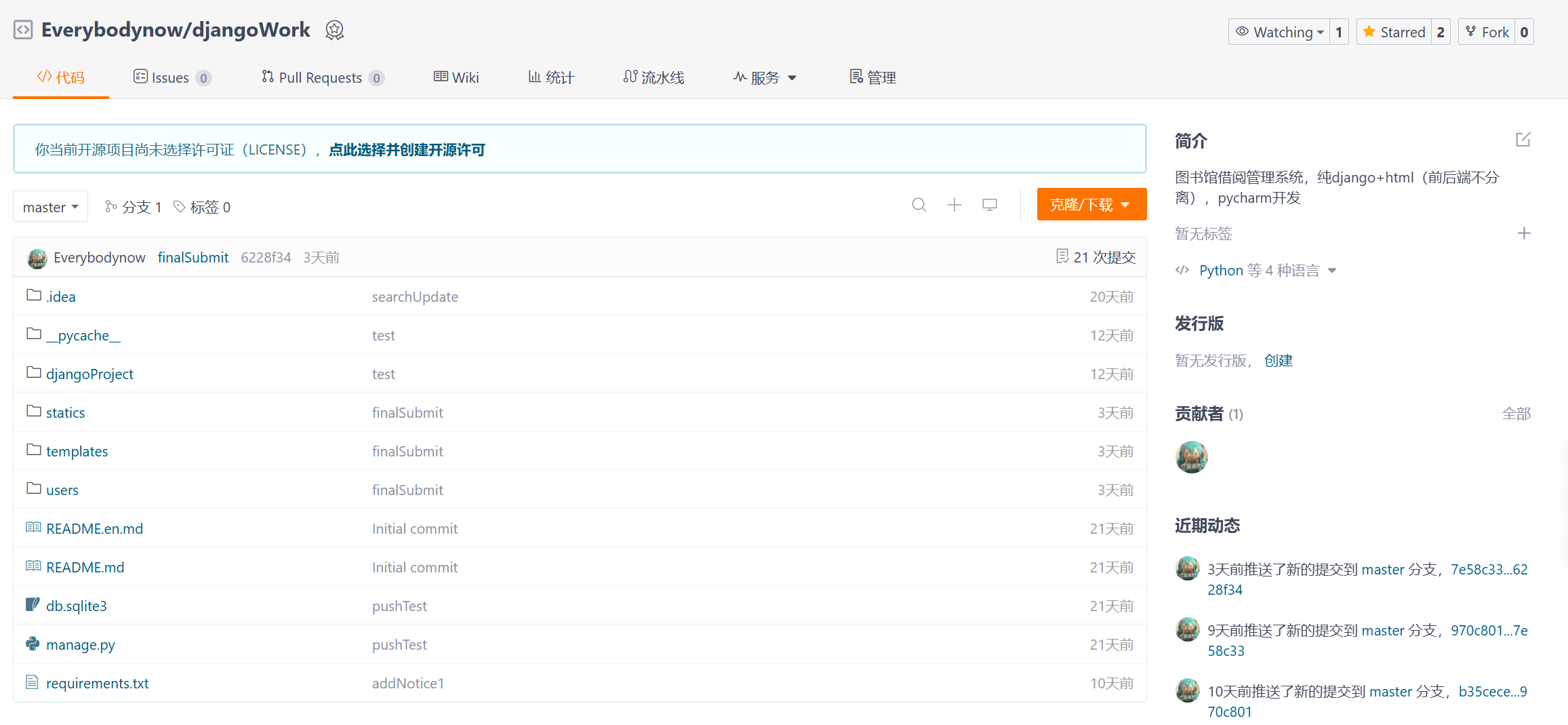Image resolution: width=1568 pixels, height=725 pixels.
Task: Open the 克隆/下载 dropdown
Action: (x=1091, y=204)
